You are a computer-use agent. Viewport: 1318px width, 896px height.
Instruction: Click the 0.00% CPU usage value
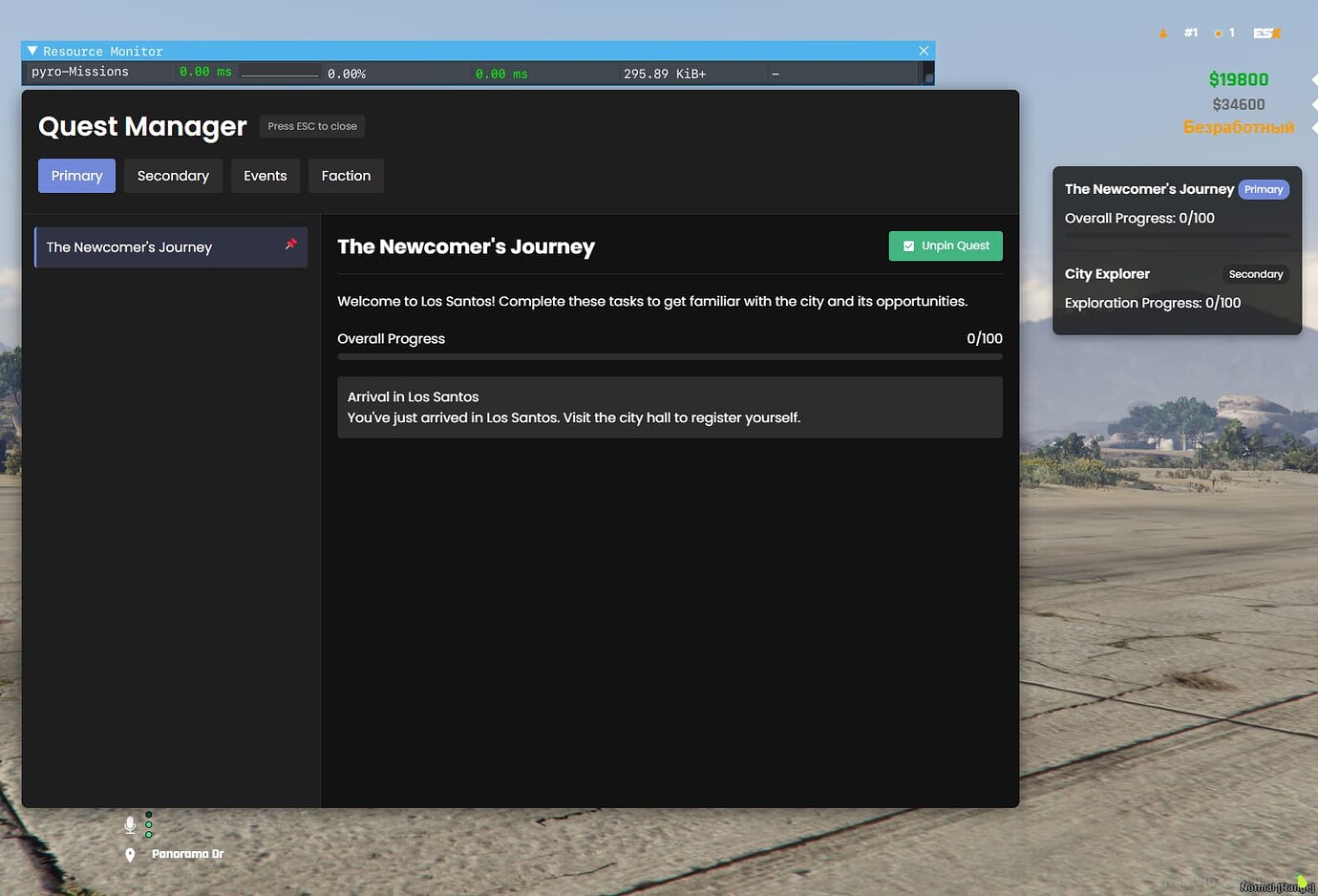click(x=347, y=74)
